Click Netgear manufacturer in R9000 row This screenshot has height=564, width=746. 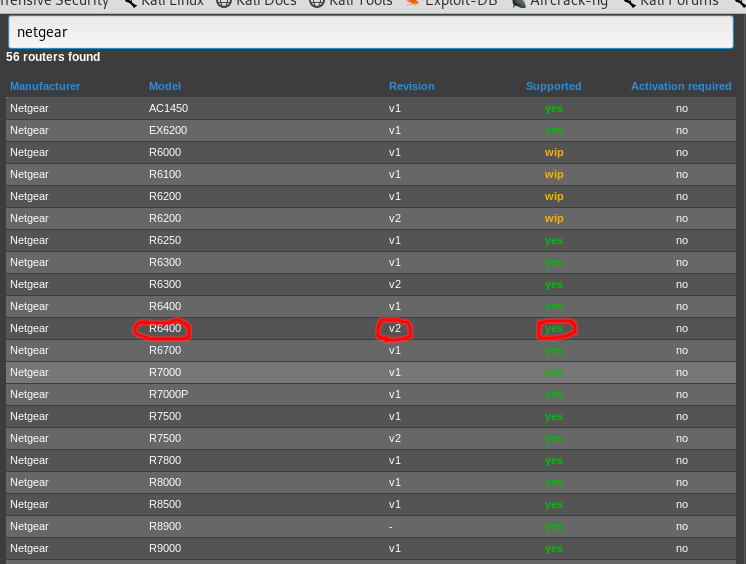[29, 548]
